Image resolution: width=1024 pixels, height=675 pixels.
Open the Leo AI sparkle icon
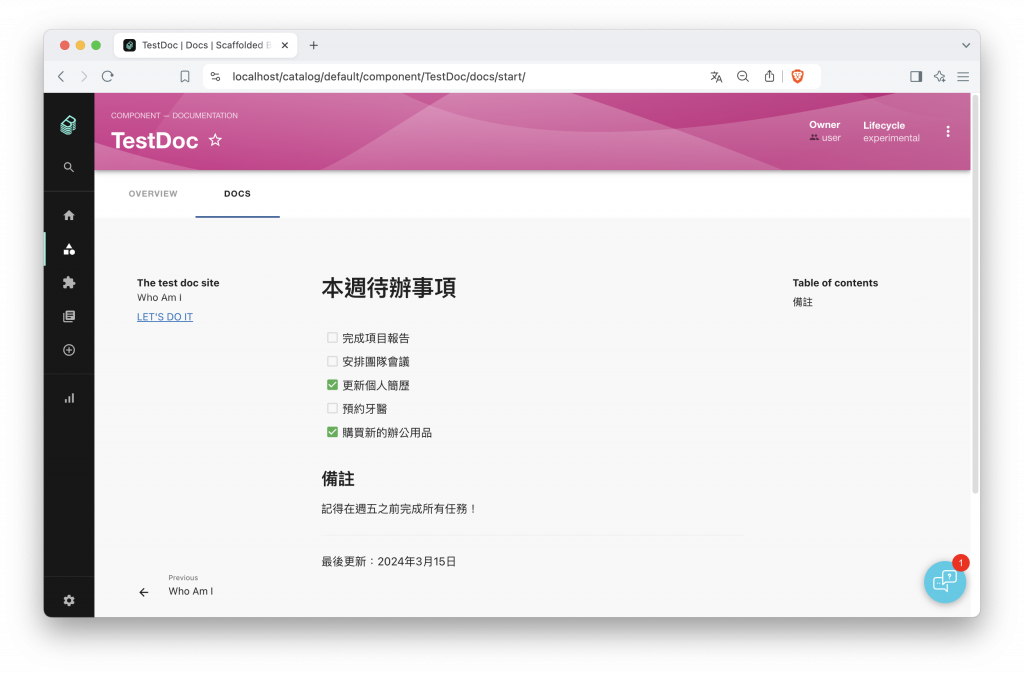pos(940,76)
